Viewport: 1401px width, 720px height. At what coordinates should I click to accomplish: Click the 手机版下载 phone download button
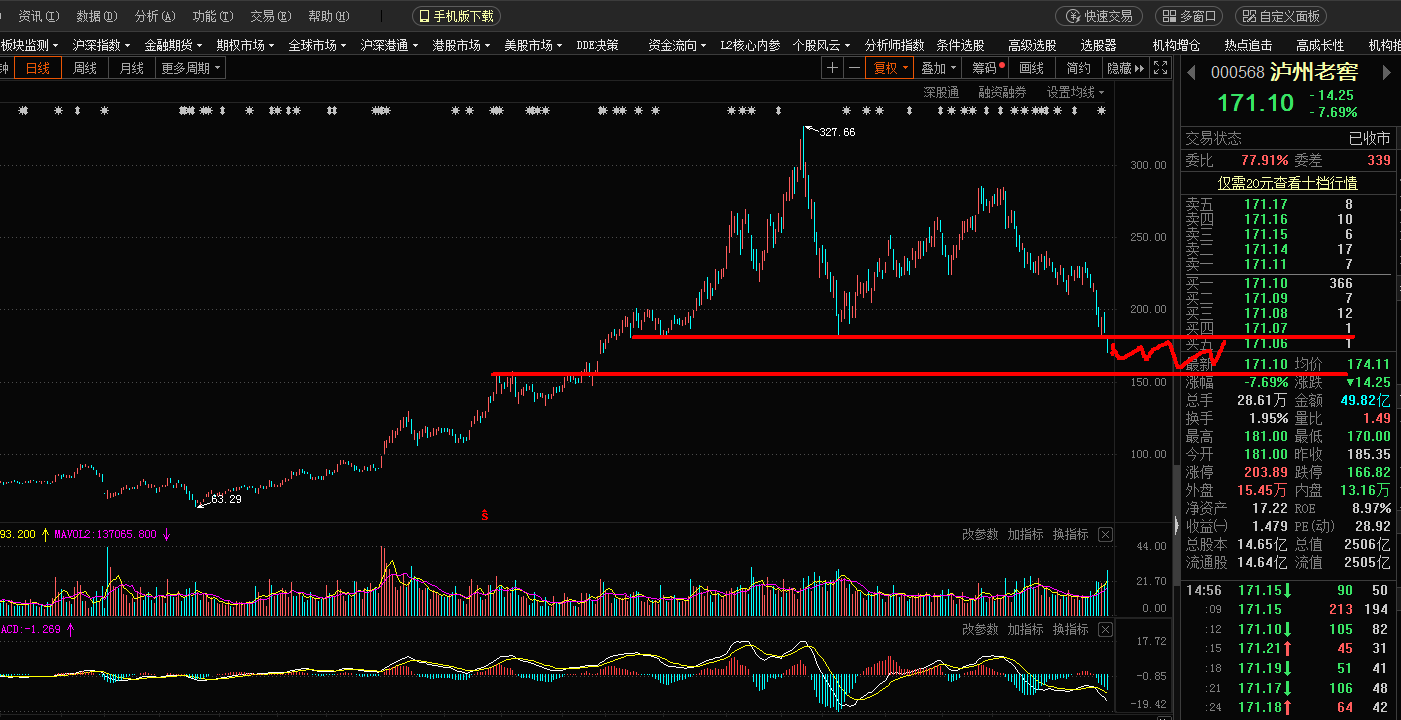coord(456,16)
